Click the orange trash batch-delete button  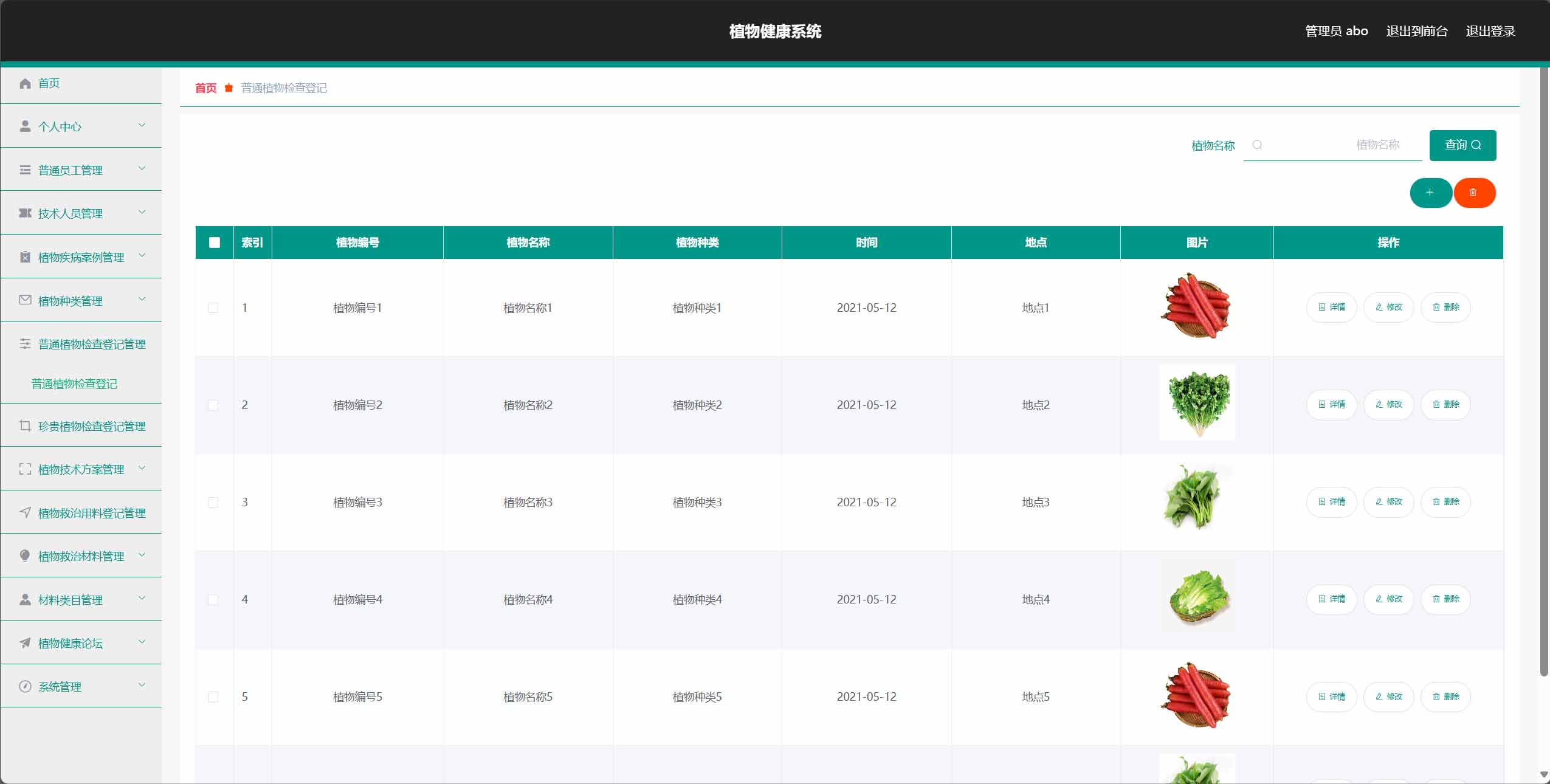click(x=1474, y=193)
